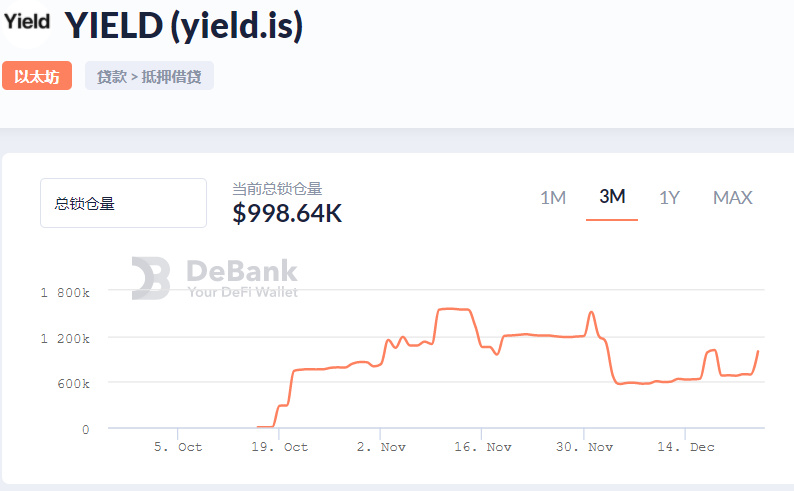Switch to the MAX time range
The width and height of the screenshot is (794, 491).
732,197
